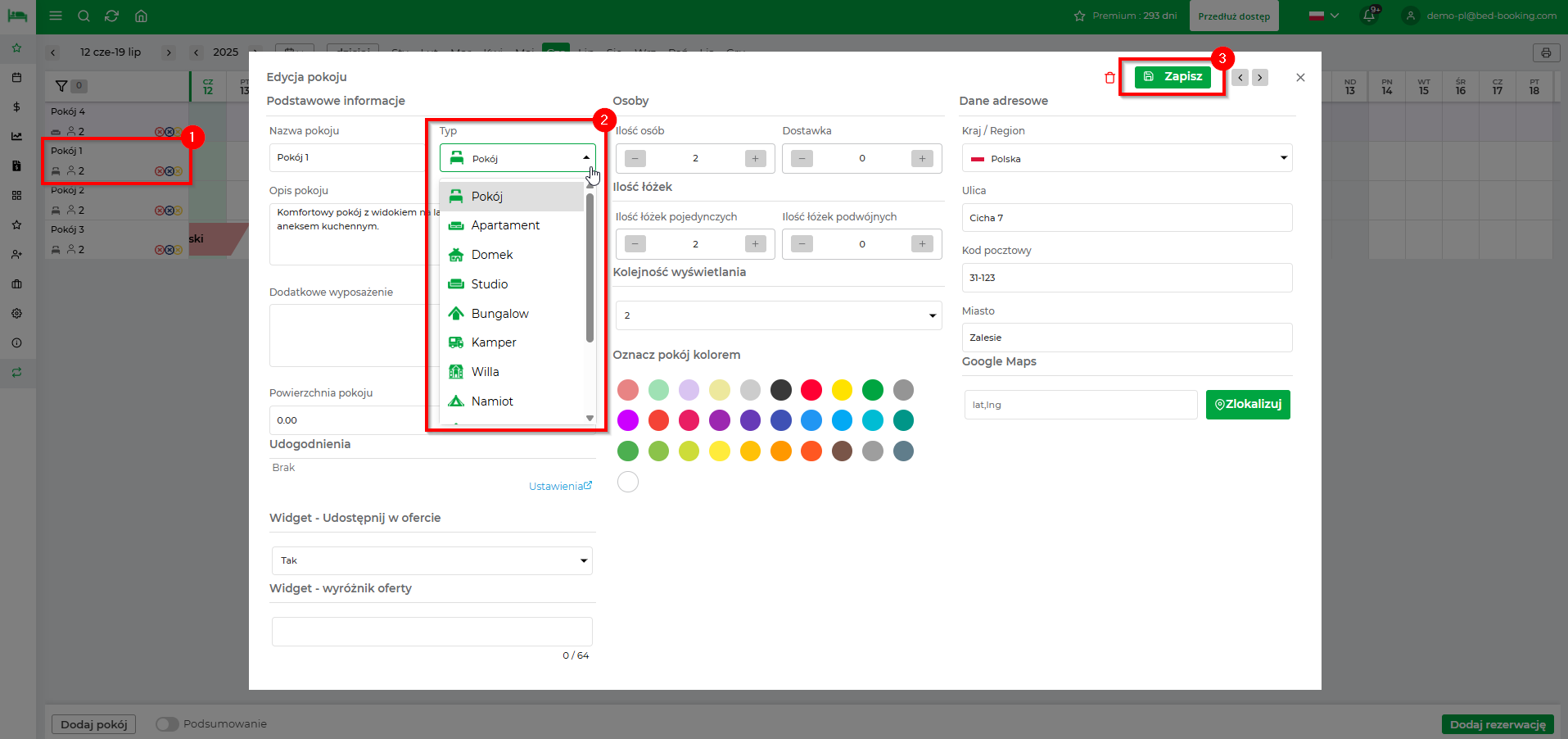Open the sync arrows sidebar icon

16,373
